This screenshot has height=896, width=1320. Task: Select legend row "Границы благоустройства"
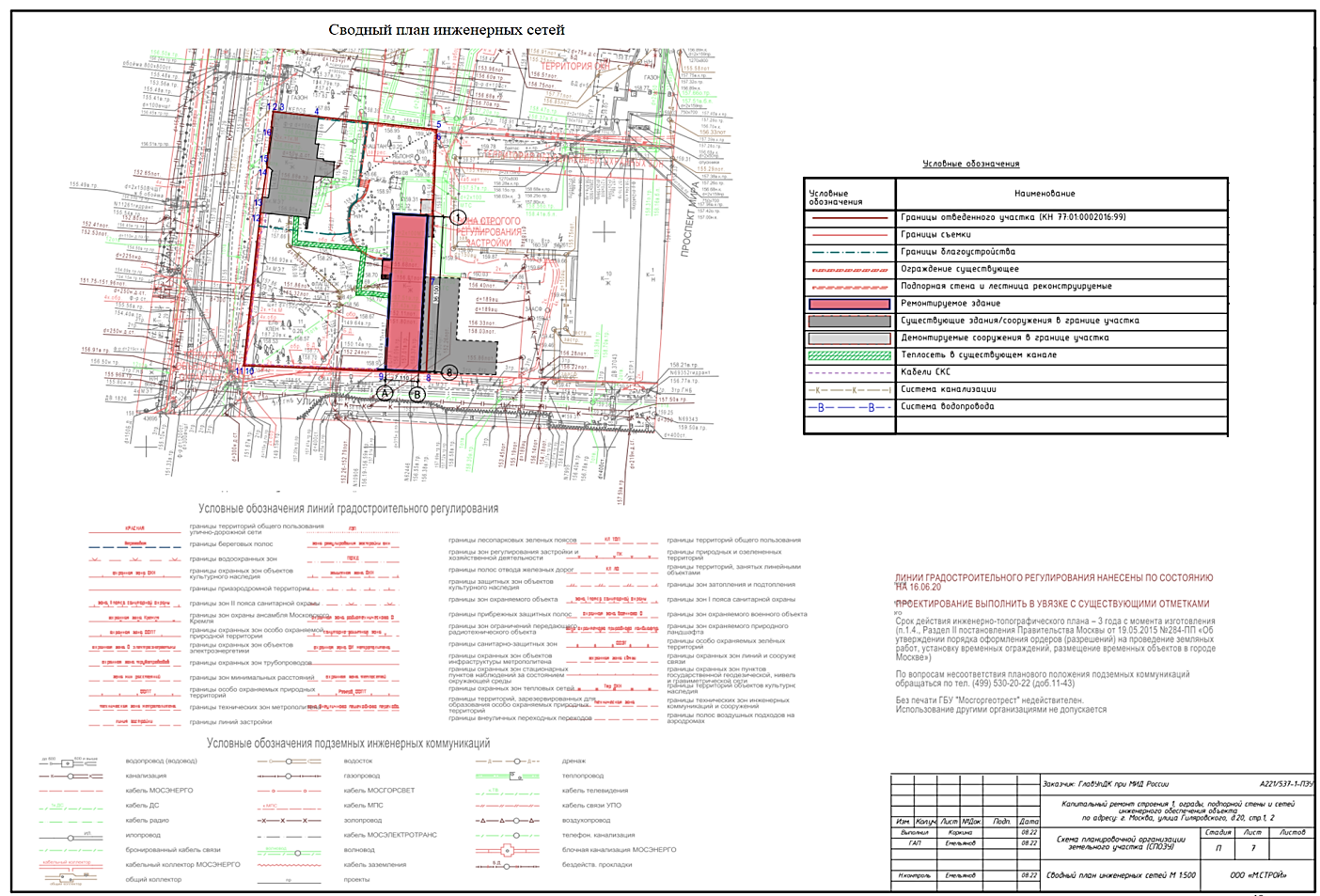coord(1015,252)
